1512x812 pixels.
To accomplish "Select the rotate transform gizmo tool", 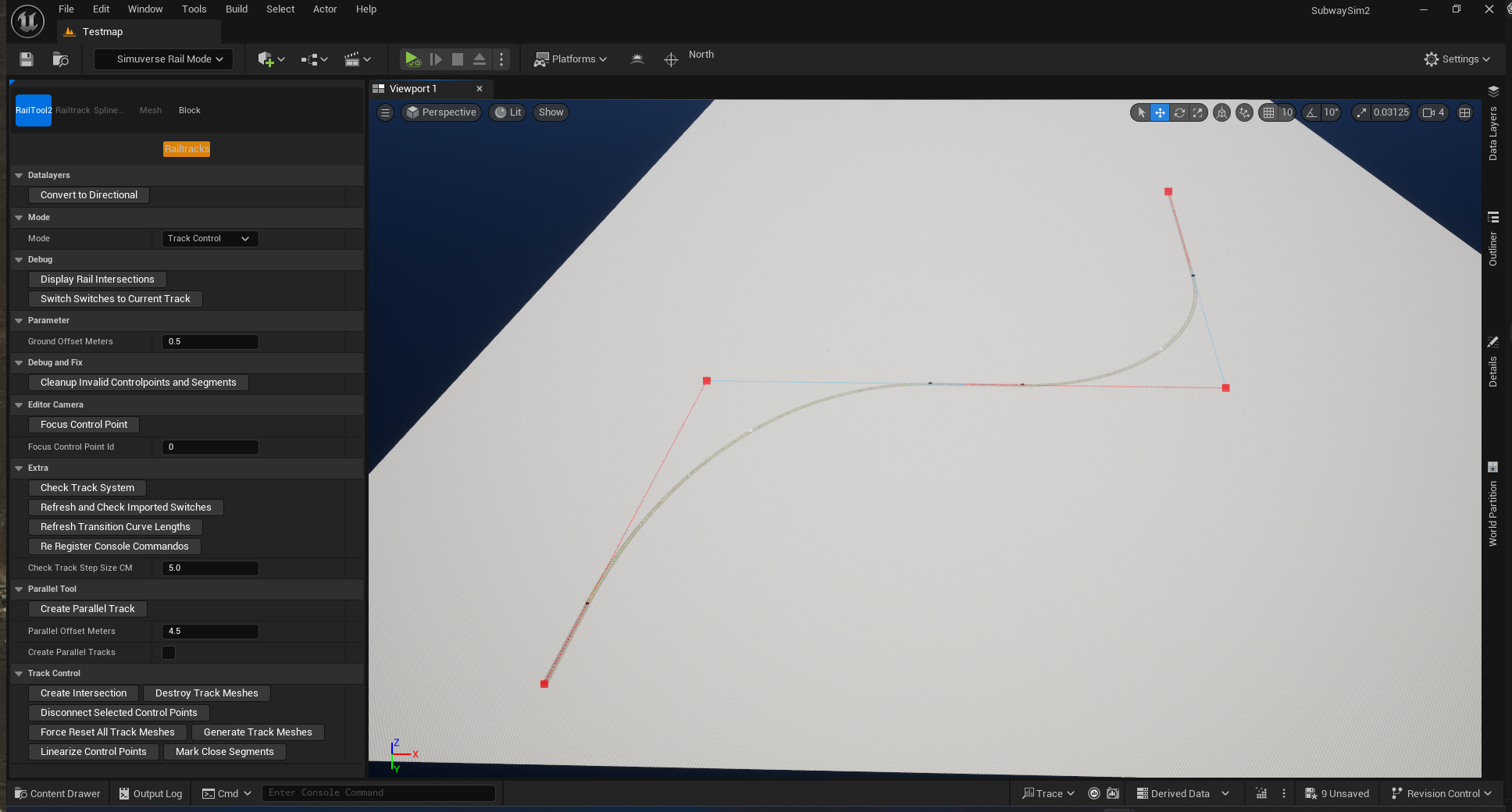I will (1179, 112).
